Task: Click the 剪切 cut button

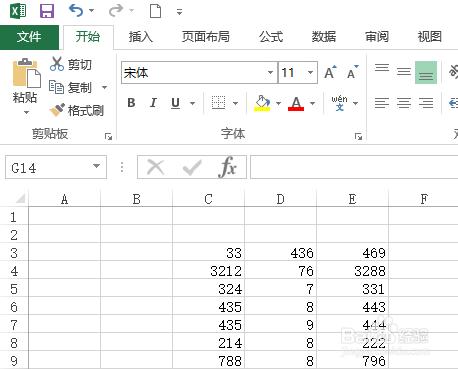Action: click(71, 64)
